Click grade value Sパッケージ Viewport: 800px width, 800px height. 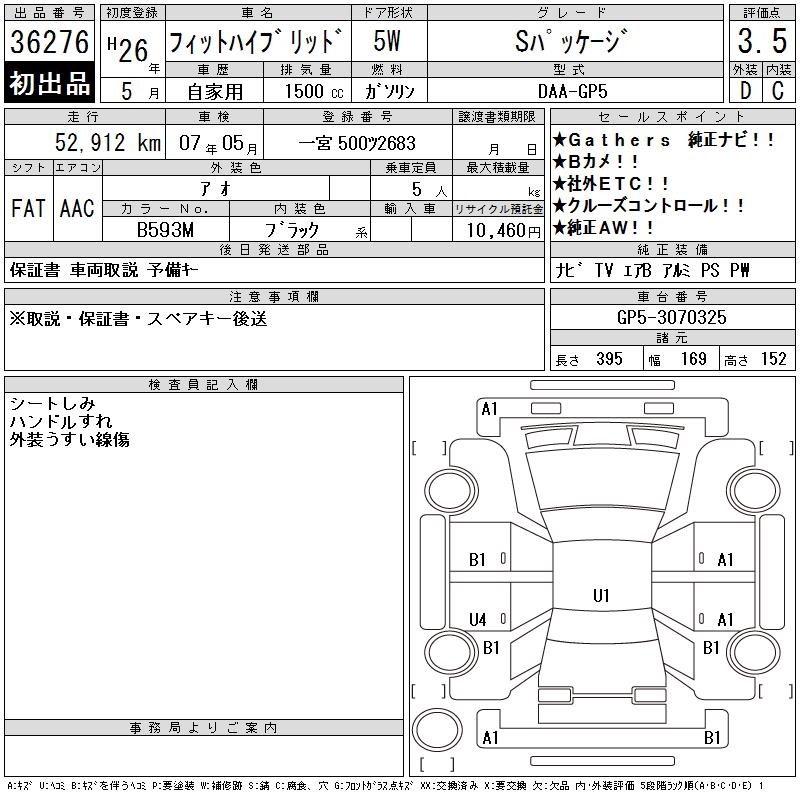pos(571,41)
